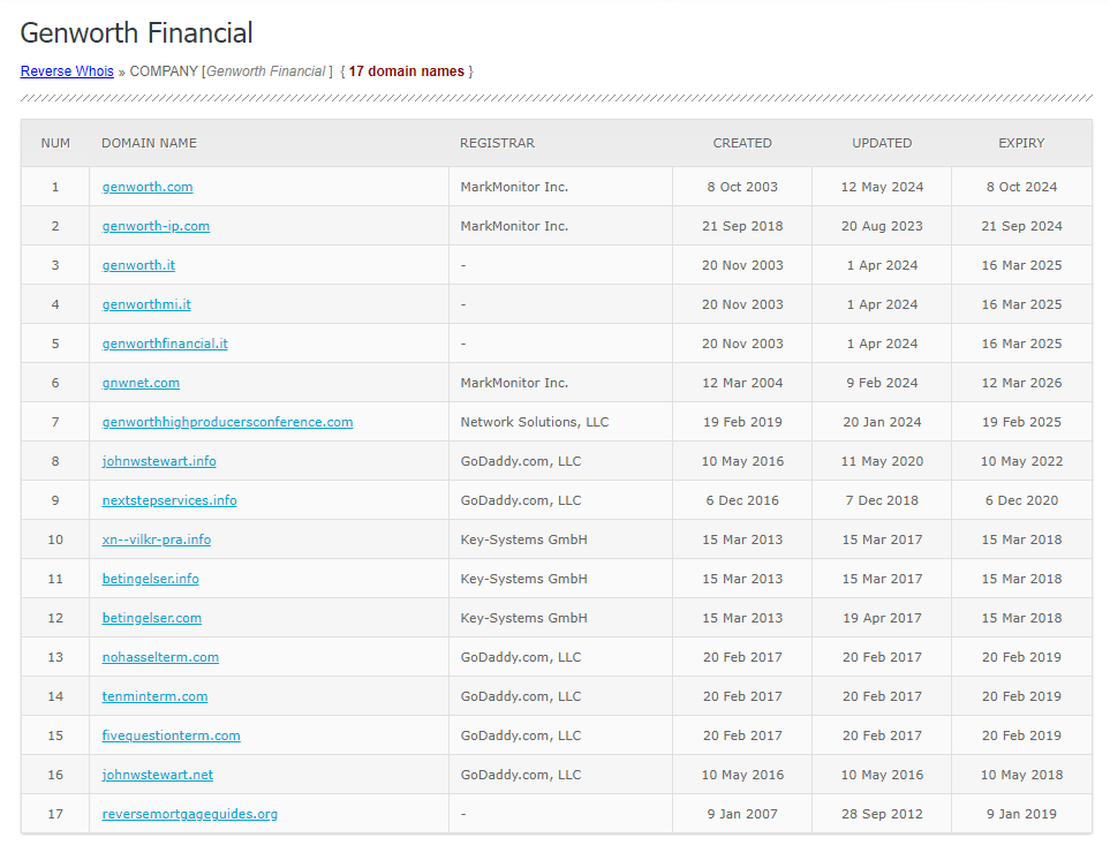Visit the johnwstewart.info domain record
This screenshot has height=845, width=1110.
158,461
